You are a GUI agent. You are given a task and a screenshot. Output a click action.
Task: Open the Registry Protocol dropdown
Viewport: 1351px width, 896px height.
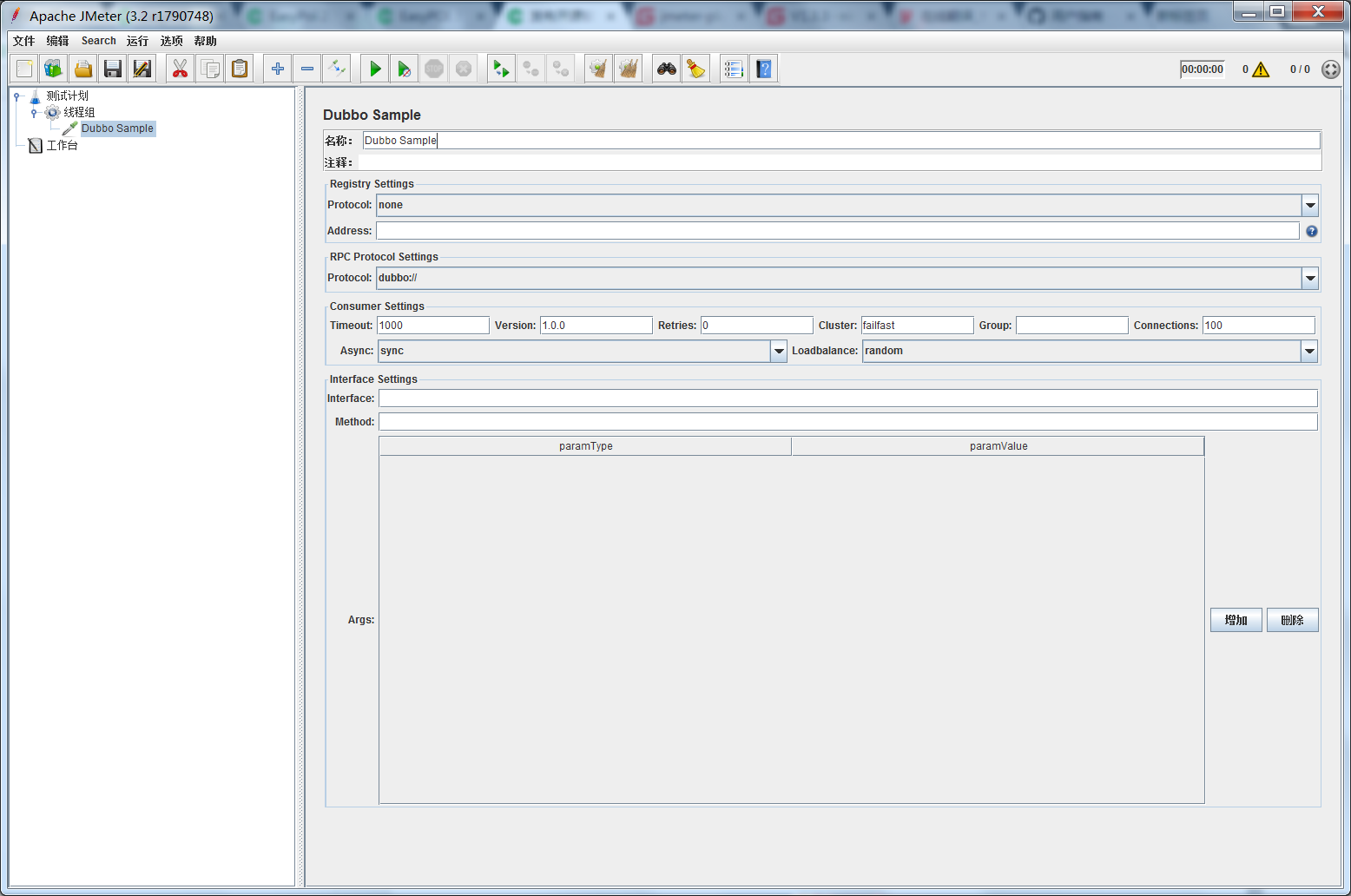[x=1310, y=206]
